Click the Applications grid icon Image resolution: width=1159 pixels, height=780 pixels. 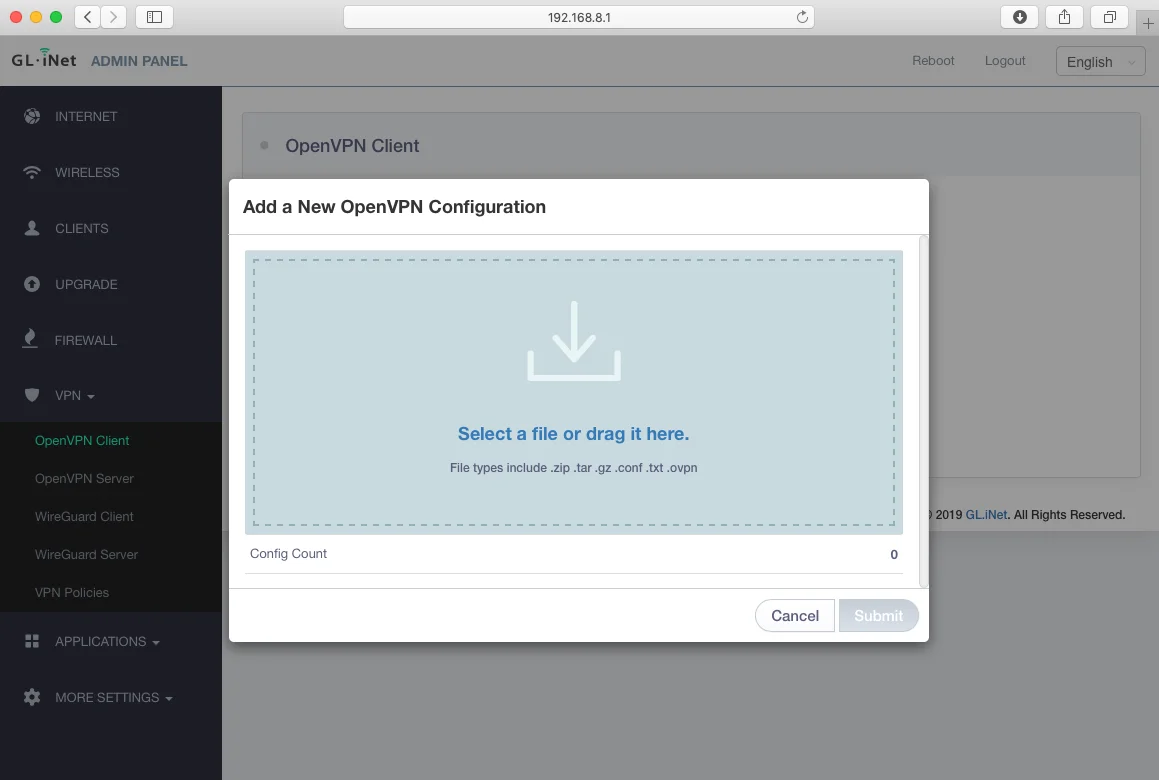pyautogui.click(x=32, y=641)
